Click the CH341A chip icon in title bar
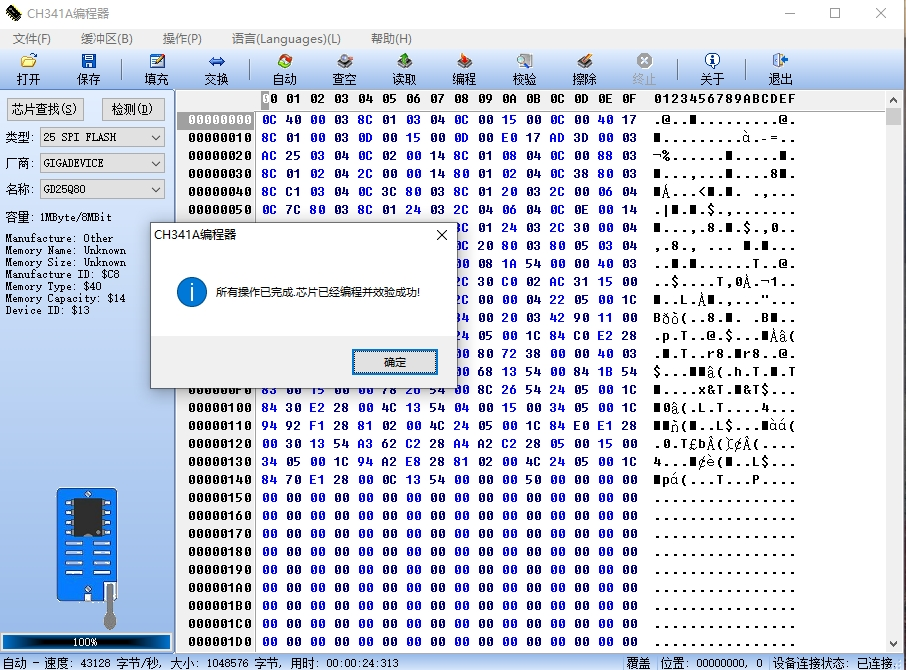 tap(13, 13)
